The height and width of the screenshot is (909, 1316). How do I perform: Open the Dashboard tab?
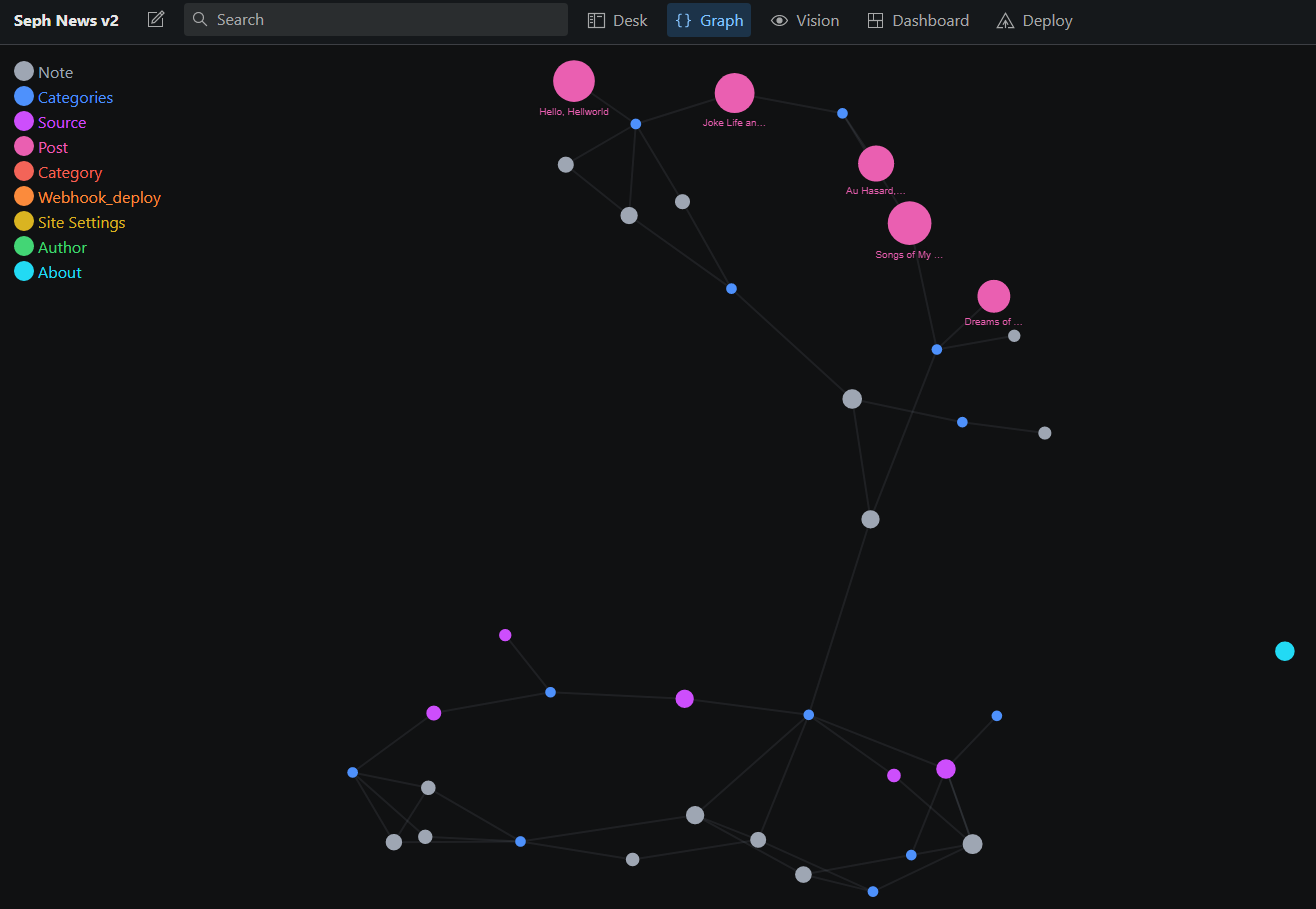click(918, 20)
